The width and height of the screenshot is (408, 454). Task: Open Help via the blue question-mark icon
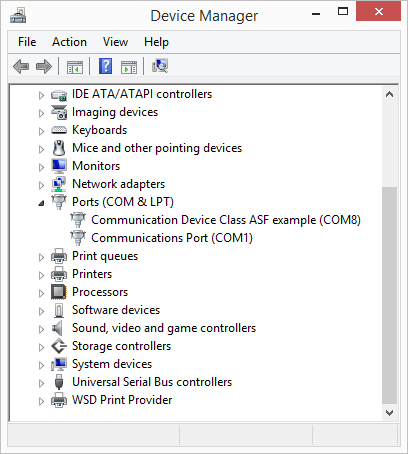click(105, 66)
